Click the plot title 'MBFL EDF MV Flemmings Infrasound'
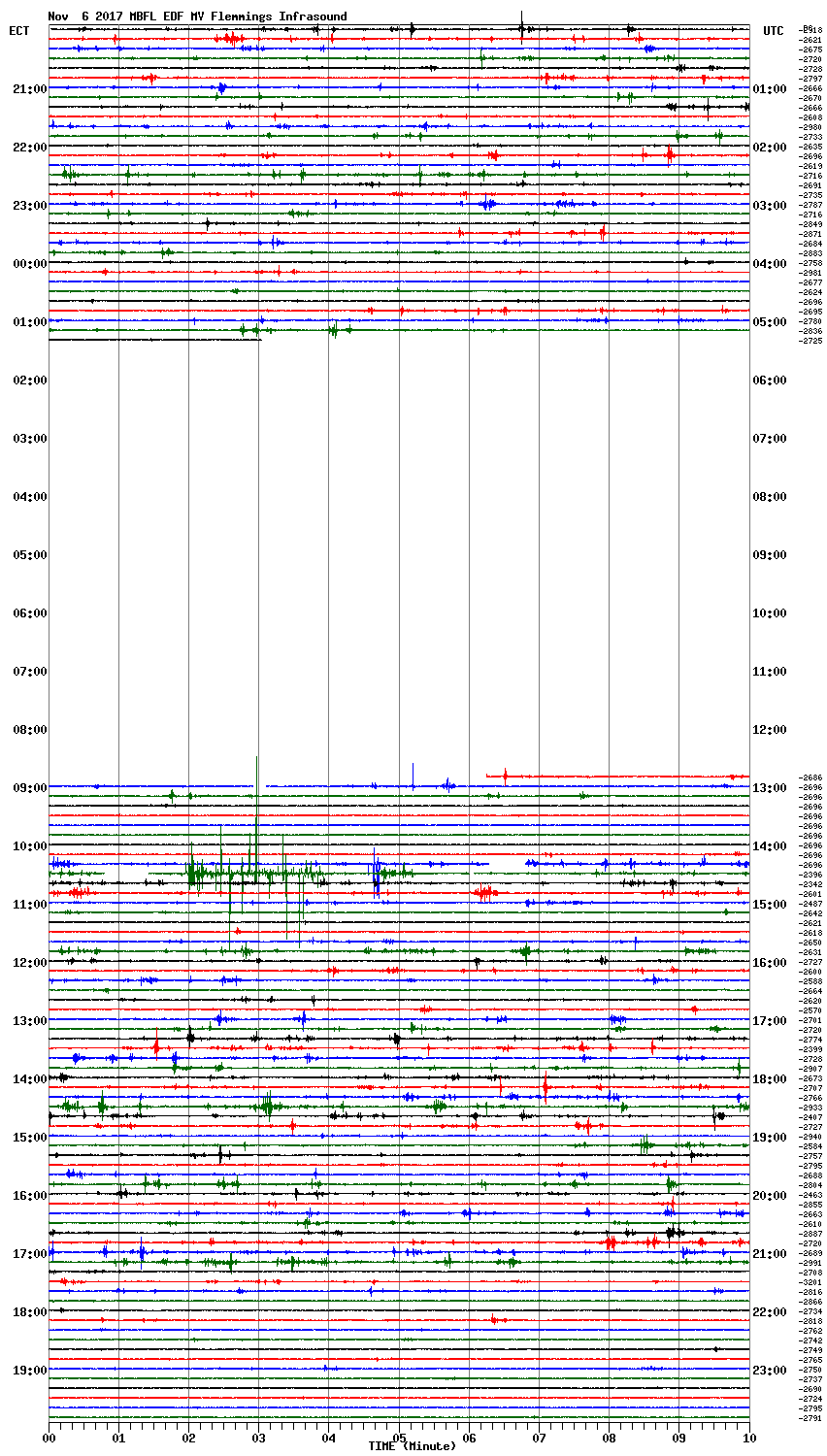The image size is (827, 1456). coord(238,17)
